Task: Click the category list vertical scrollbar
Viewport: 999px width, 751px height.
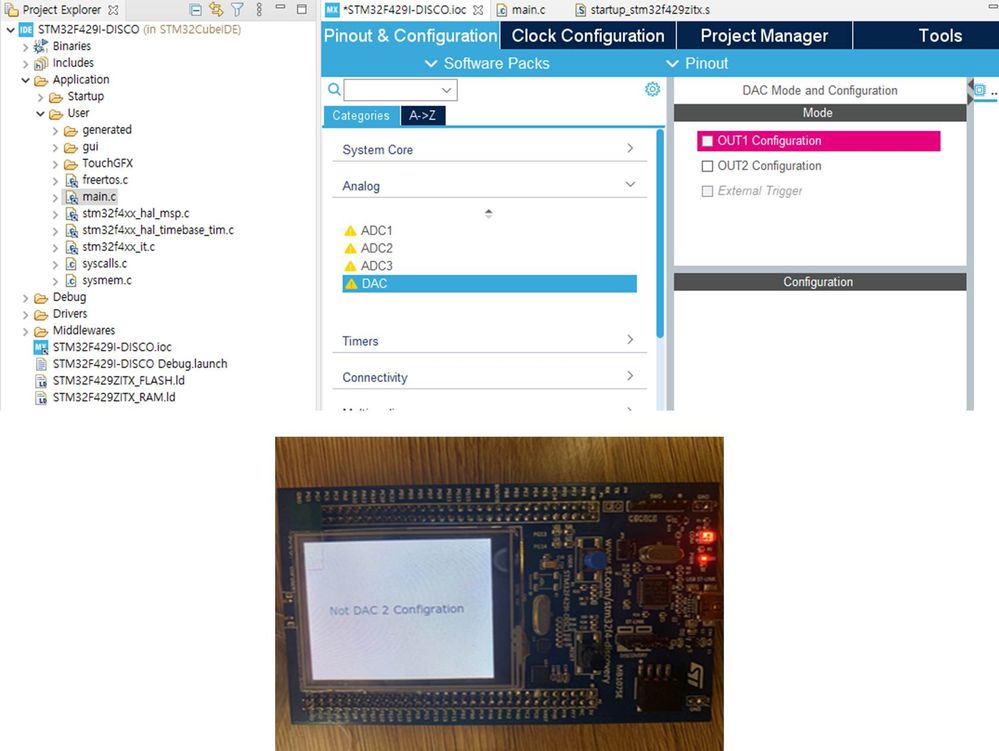Action: pos(660,233)
